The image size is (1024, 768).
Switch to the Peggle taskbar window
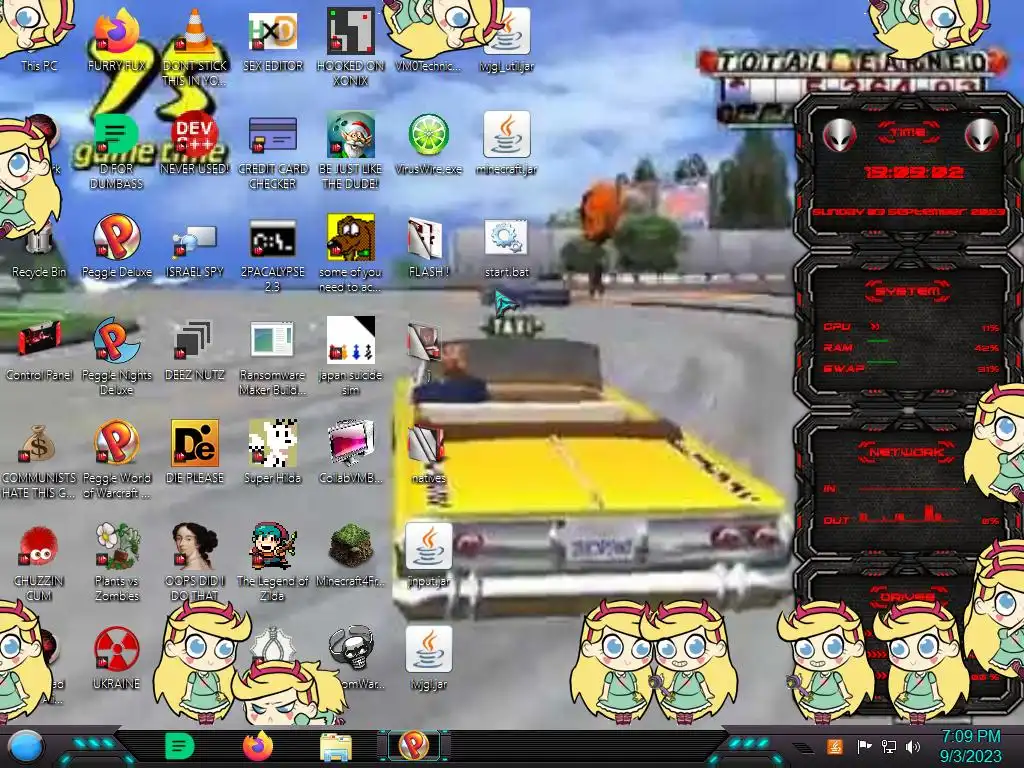(x=414, y=746)
